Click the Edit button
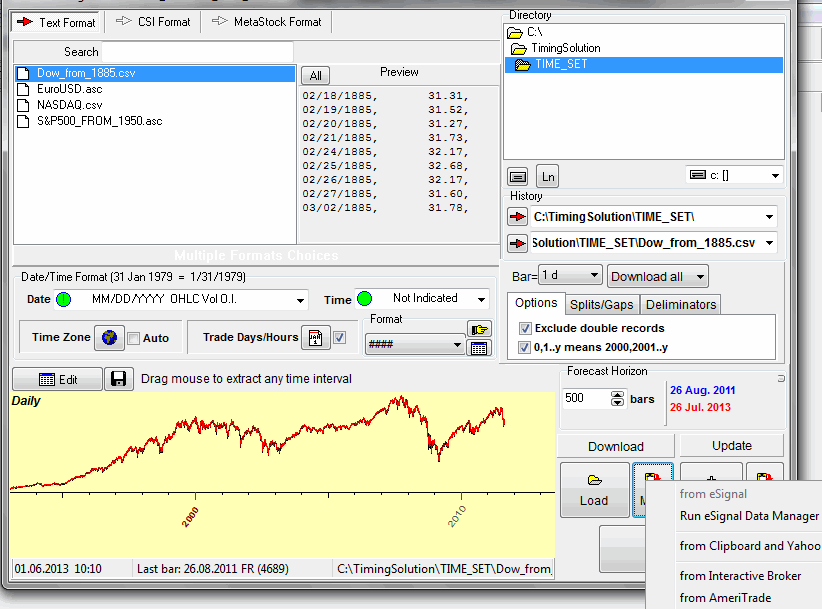Screen dimensions: 822x609 57,379
